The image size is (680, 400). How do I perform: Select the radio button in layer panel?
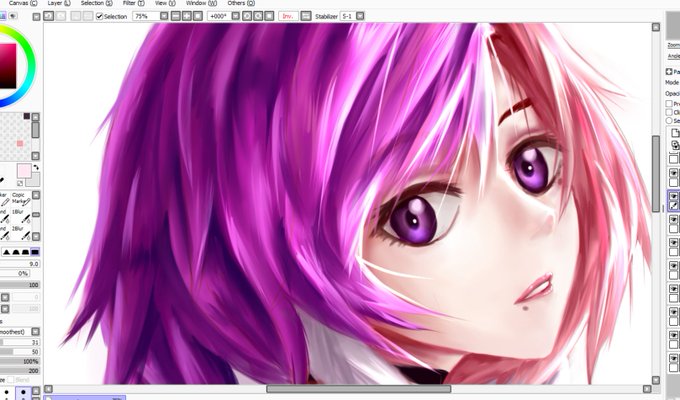point(669,121)
